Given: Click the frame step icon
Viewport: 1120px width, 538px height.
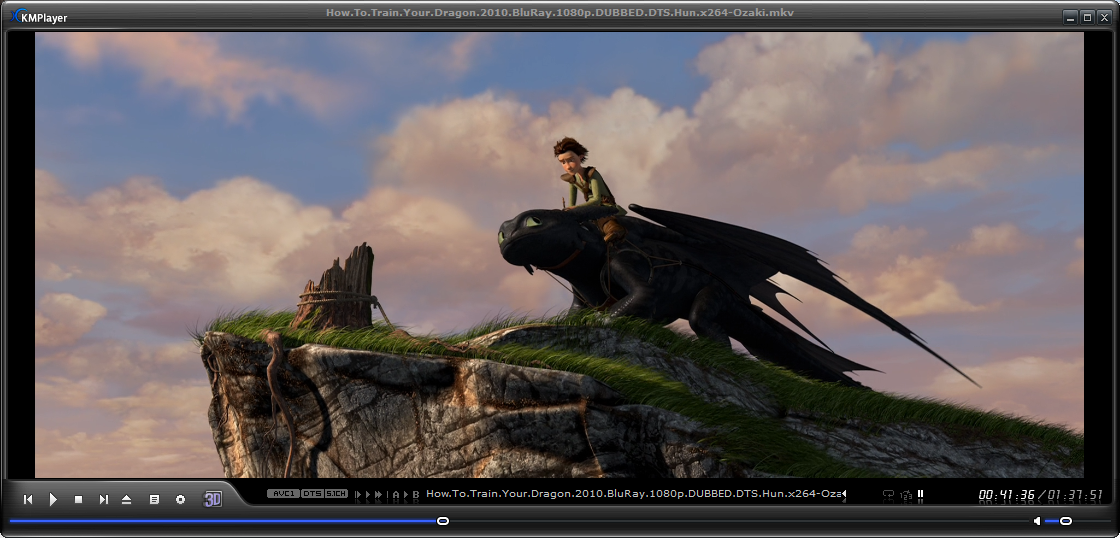Looking at the screenshot, I should pyautogui.click(x=359, y=494).
